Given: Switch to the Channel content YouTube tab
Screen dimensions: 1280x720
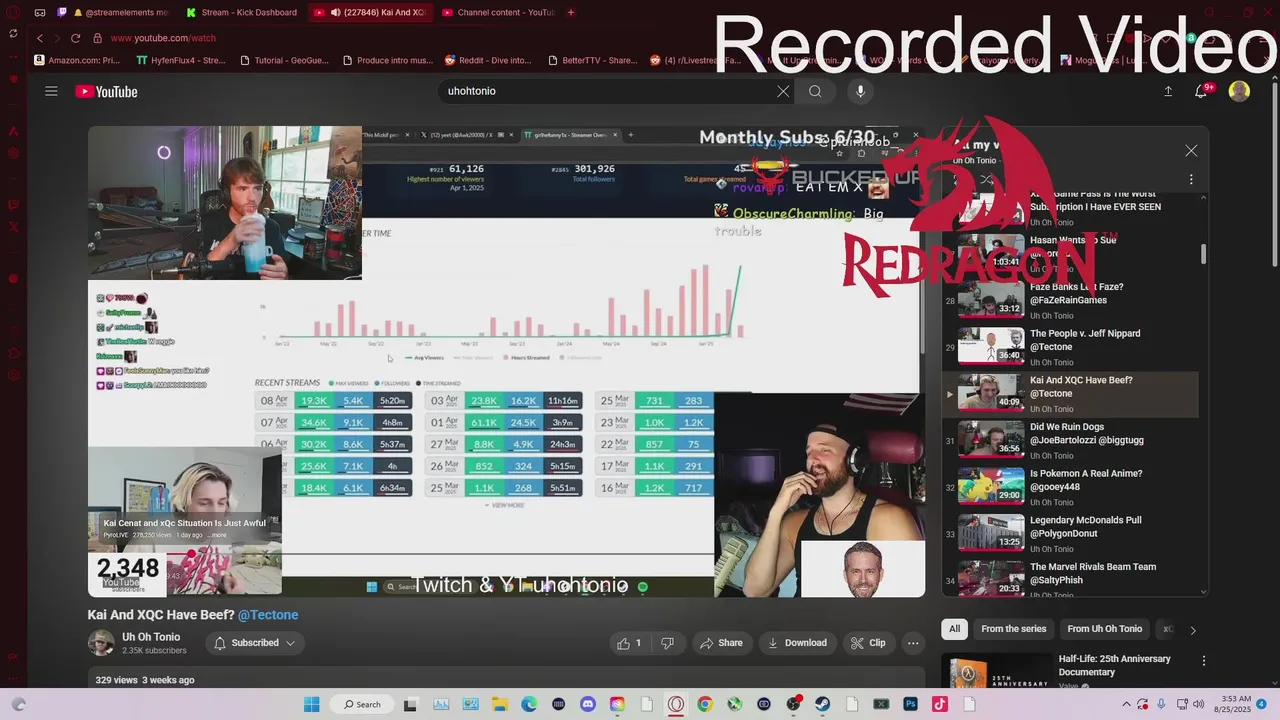Looking at the screenshot, I should (x=498, y=12).
